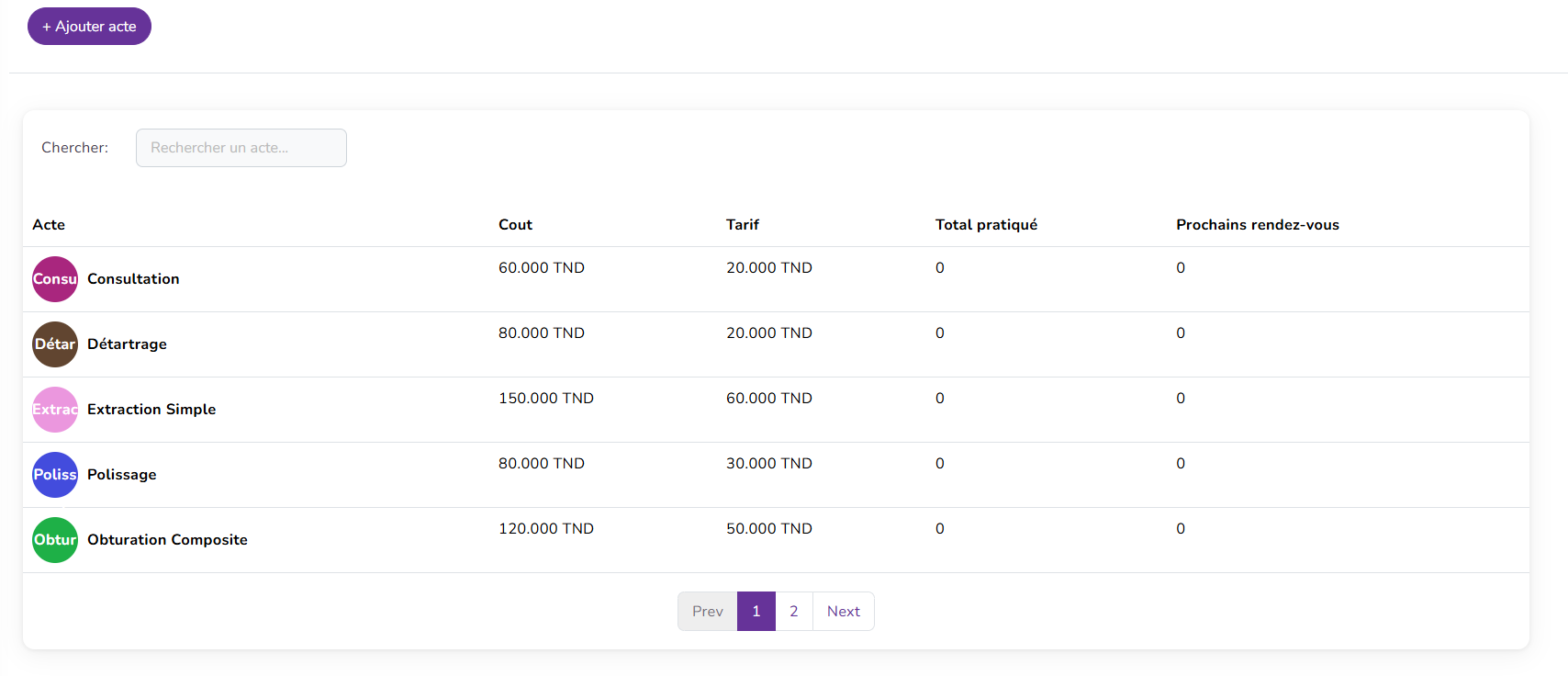Click the Next pagination button

pyautogui.click(x=843, y=612)
